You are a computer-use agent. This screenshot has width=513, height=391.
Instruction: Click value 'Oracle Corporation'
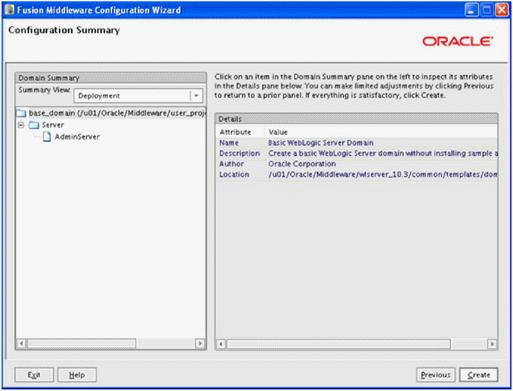pyautogui.click(x=302, y=164)
